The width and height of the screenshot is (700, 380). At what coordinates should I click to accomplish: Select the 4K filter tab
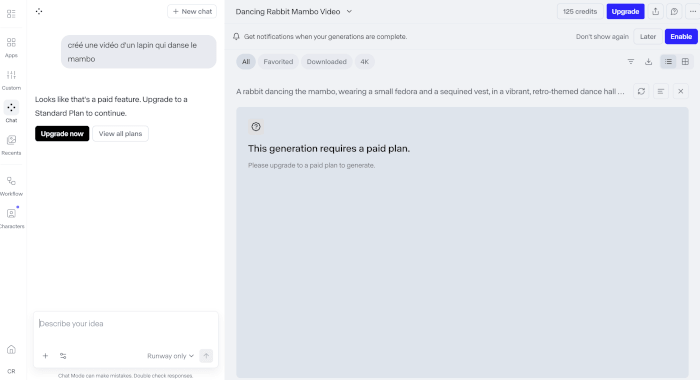(364, 62)
